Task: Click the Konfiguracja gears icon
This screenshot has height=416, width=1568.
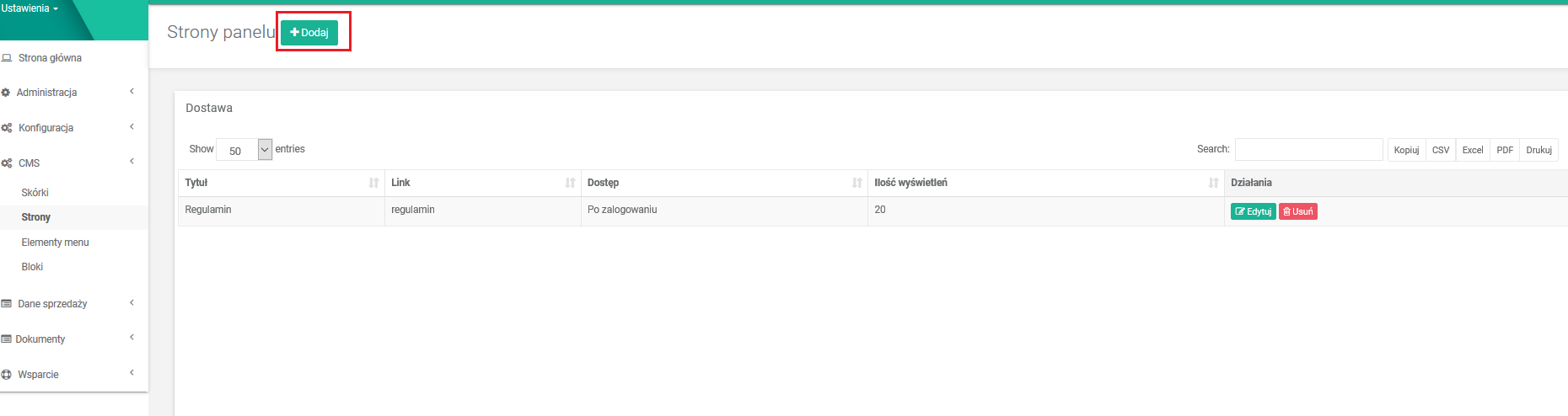Action: click(7, 128)
